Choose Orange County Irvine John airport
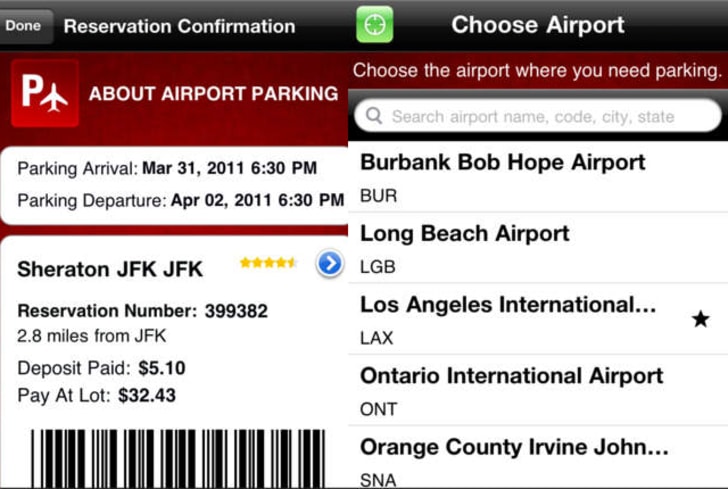 [538, 457]
